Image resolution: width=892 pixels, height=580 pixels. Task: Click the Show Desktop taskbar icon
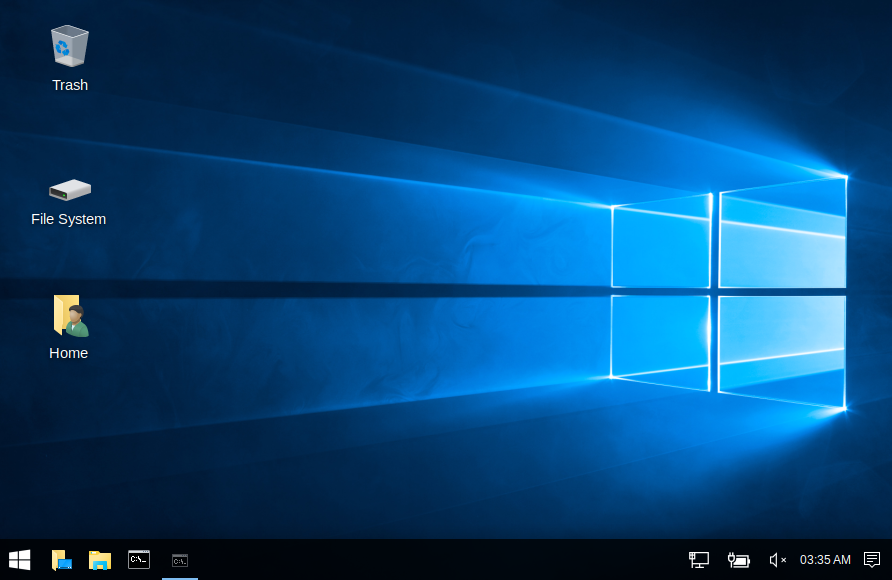click(62, 560)
